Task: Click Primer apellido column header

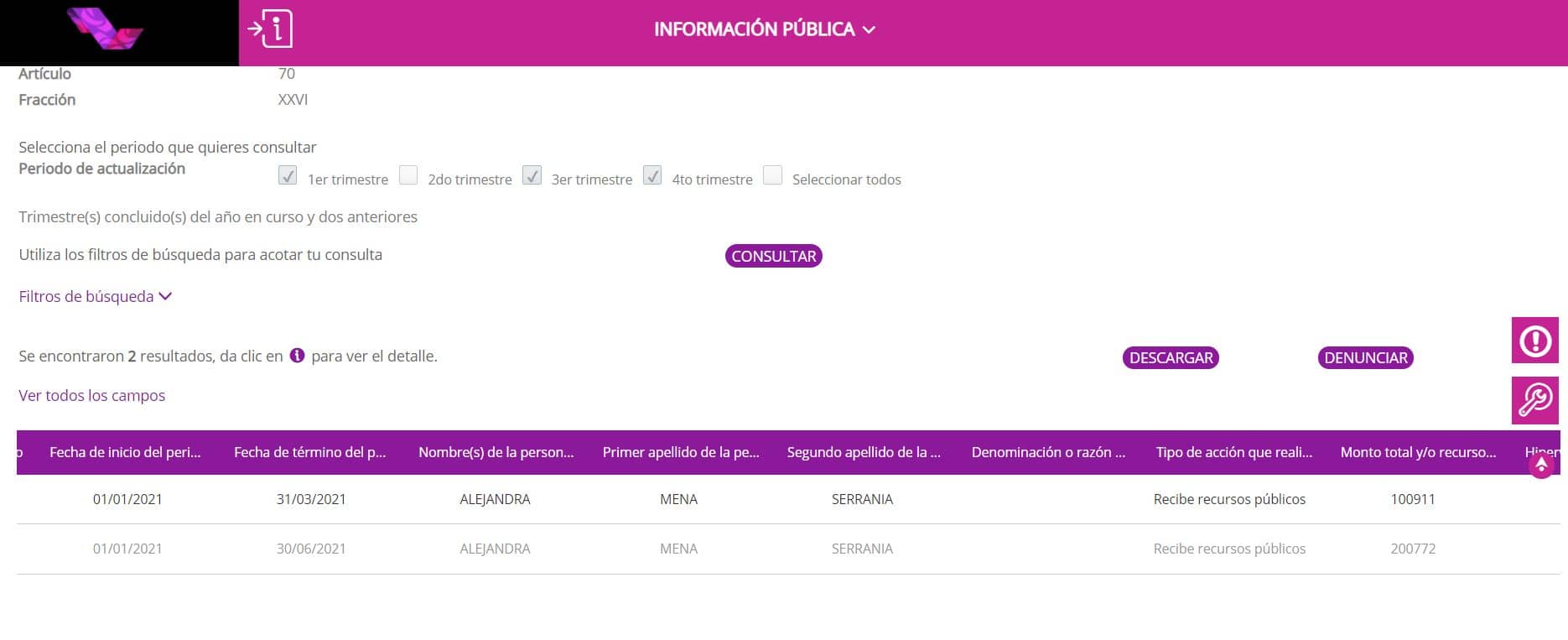Action: click(681, 452)
